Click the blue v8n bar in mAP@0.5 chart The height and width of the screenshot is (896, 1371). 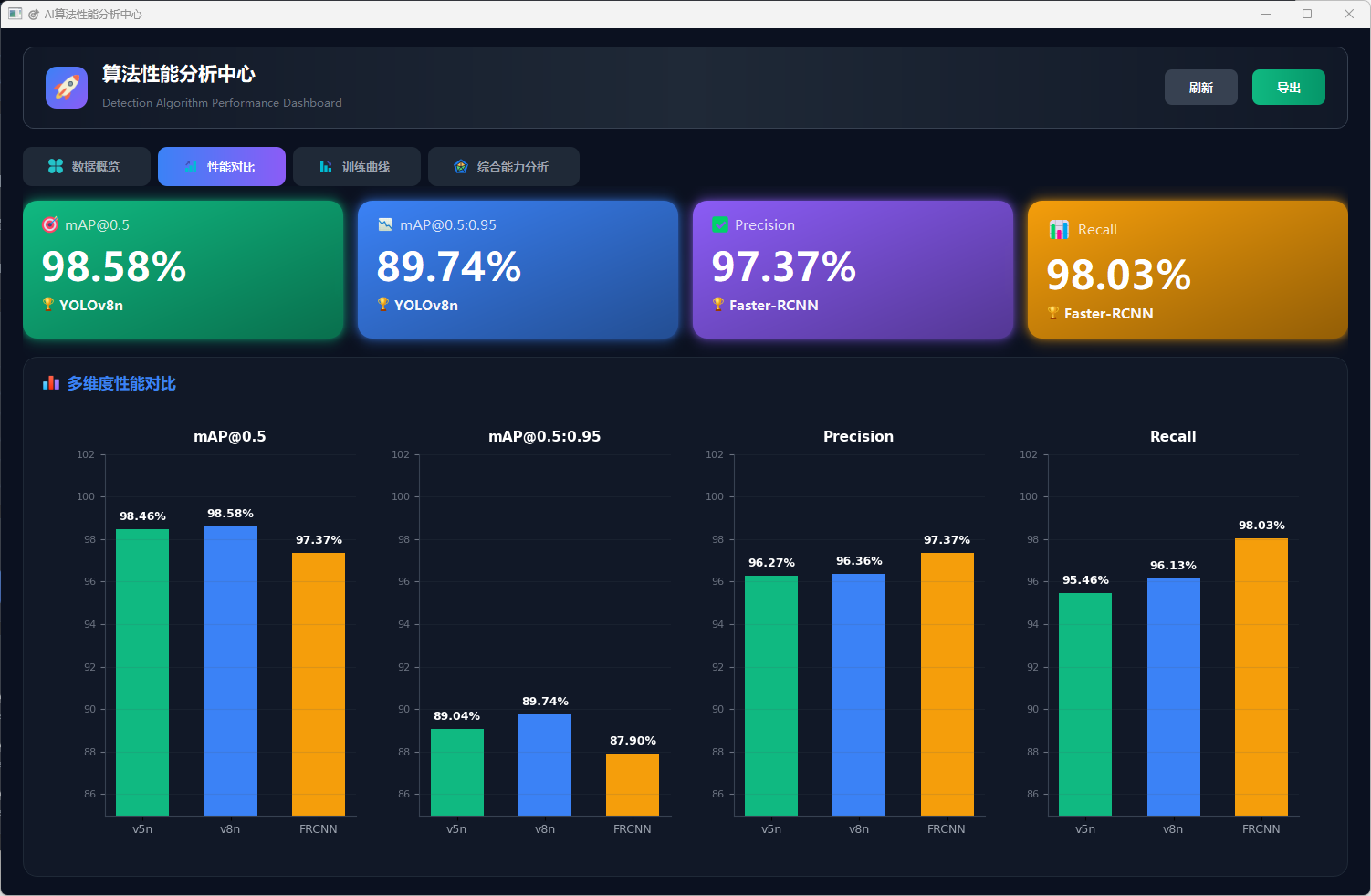coord(230,671)
